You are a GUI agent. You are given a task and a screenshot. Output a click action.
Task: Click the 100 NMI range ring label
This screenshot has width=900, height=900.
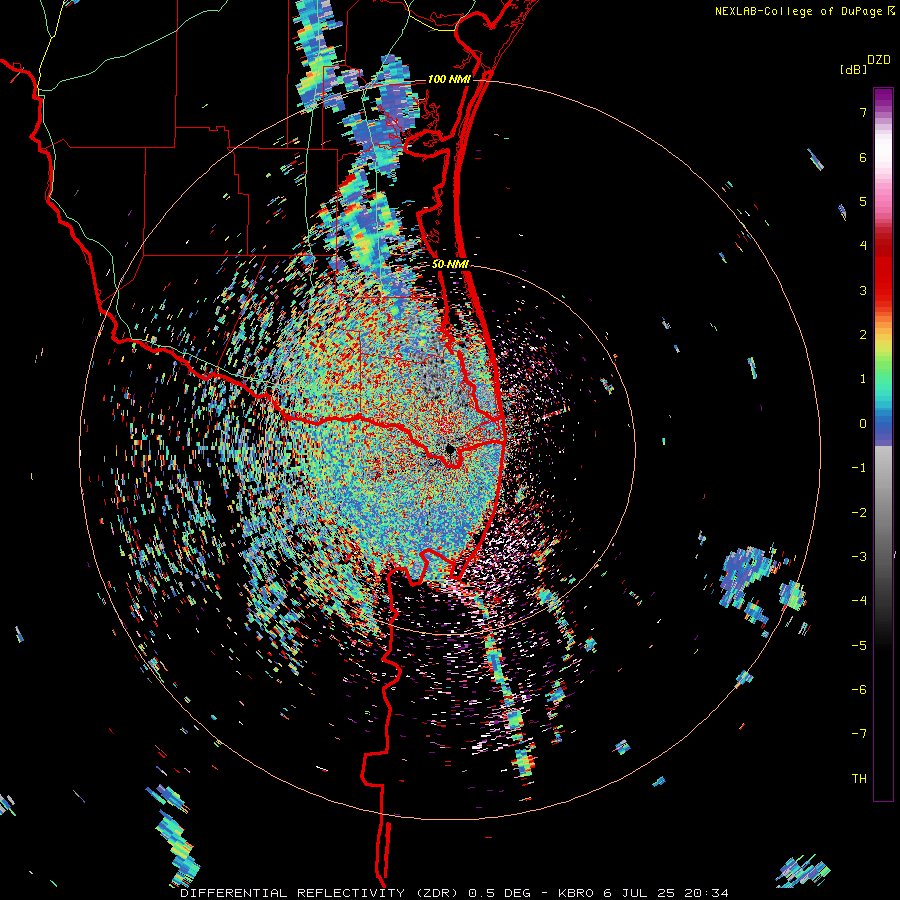pos(448,79)
